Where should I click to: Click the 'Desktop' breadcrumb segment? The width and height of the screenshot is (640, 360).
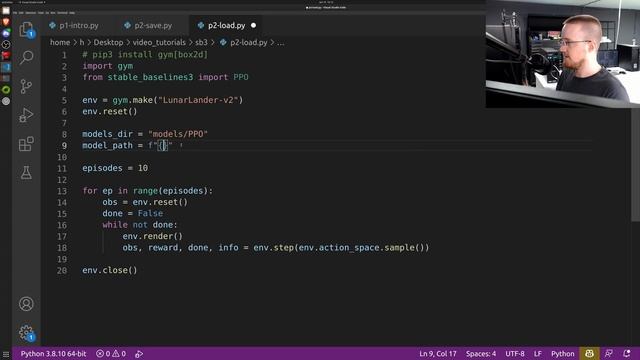(x=108, y=42)
